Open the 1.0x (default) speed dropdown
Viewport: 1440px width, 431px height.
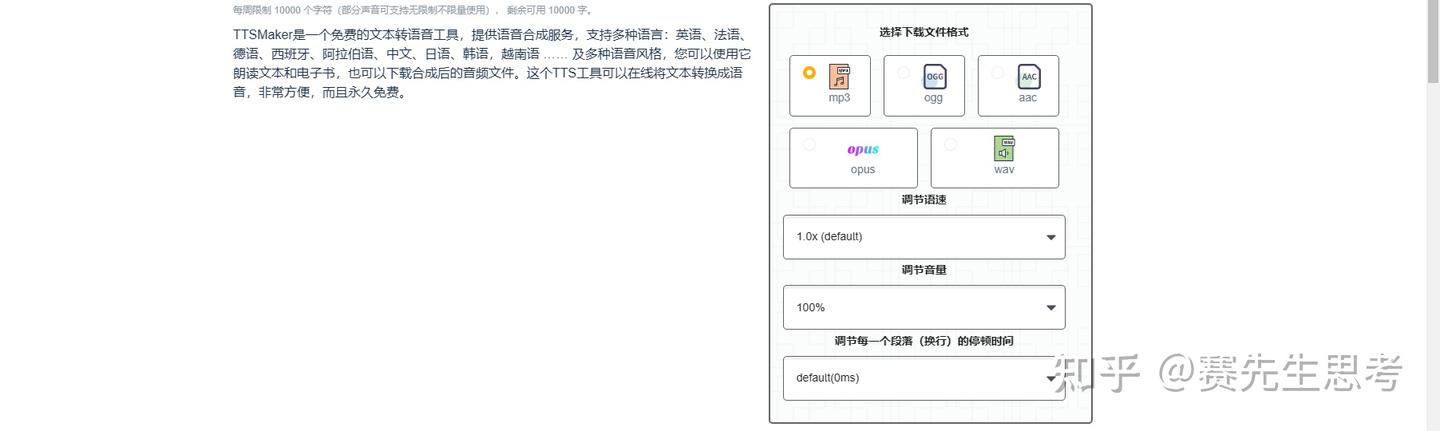(x=924, y=237)
